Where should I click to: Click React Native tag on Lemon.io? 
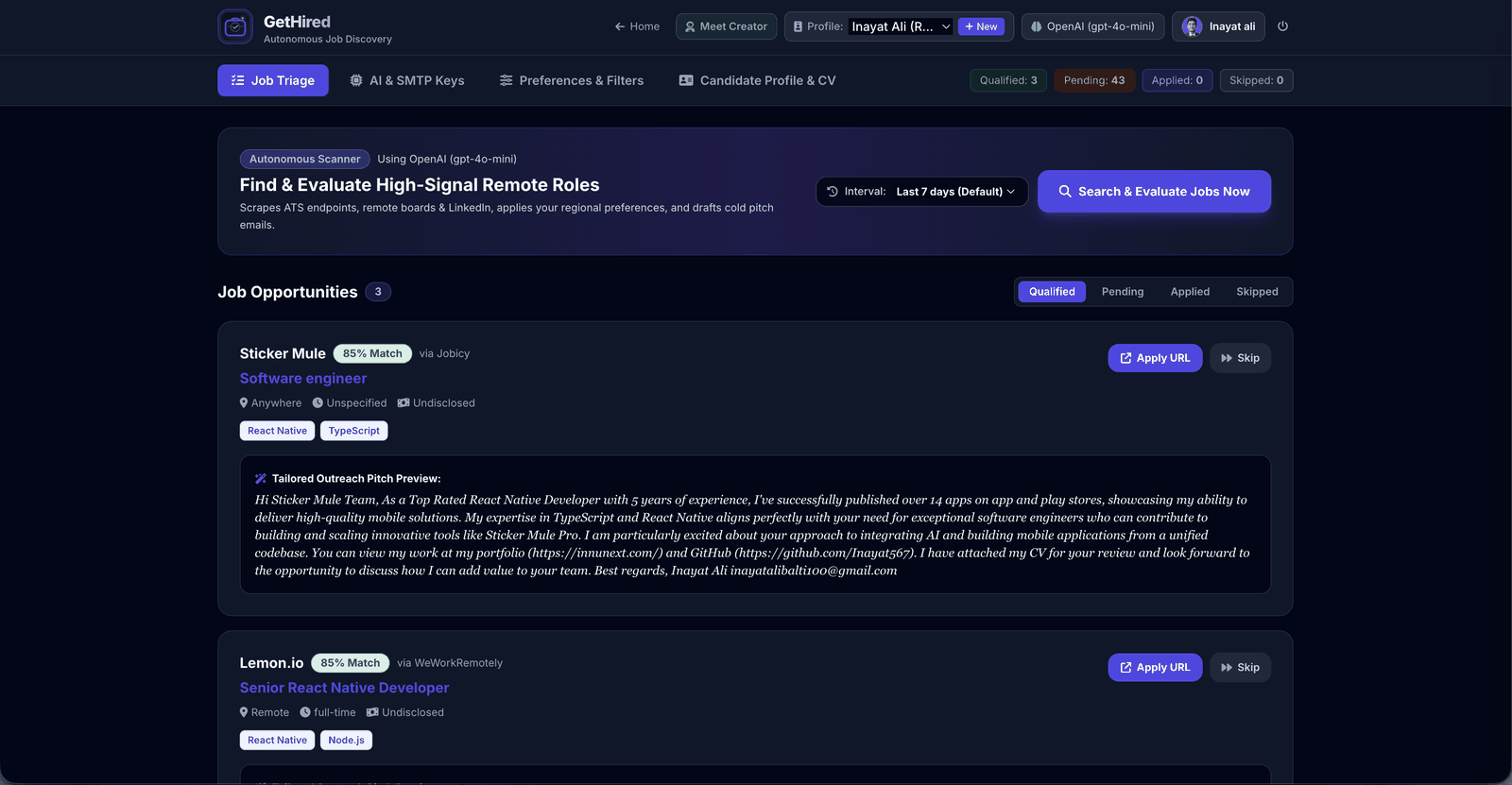click(x=277, y=741)
